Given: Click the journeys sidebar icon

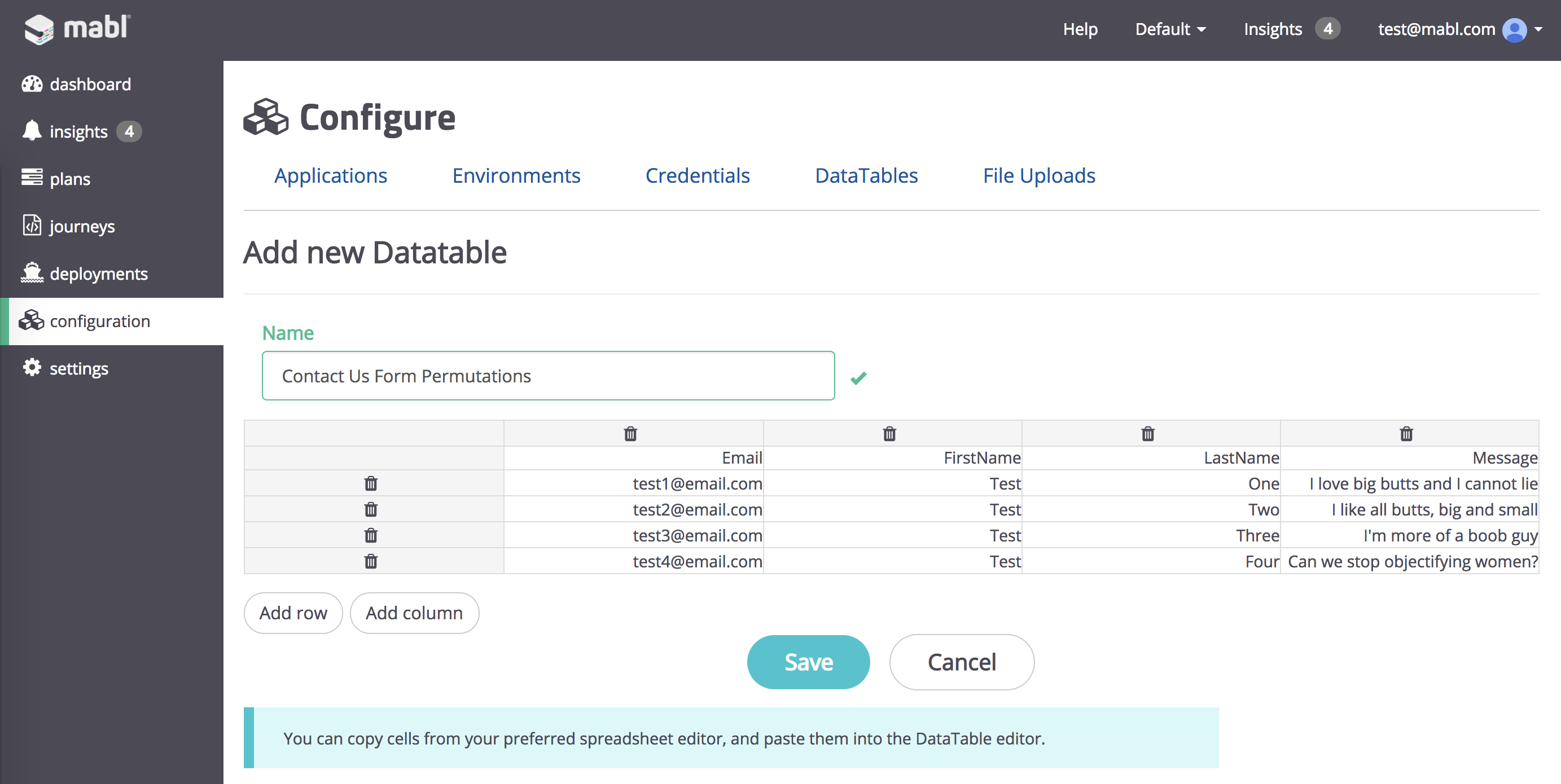Looking at the screenshot, I should click(29, 226).
